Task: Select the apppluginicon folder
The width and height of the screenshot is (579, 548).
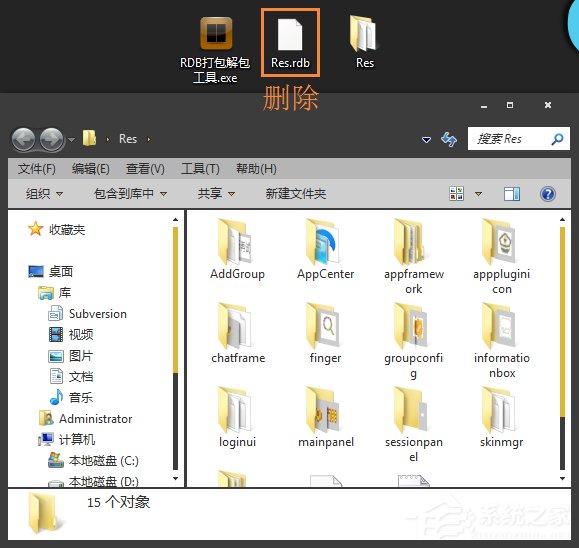Action: click(x=501, y=257)
